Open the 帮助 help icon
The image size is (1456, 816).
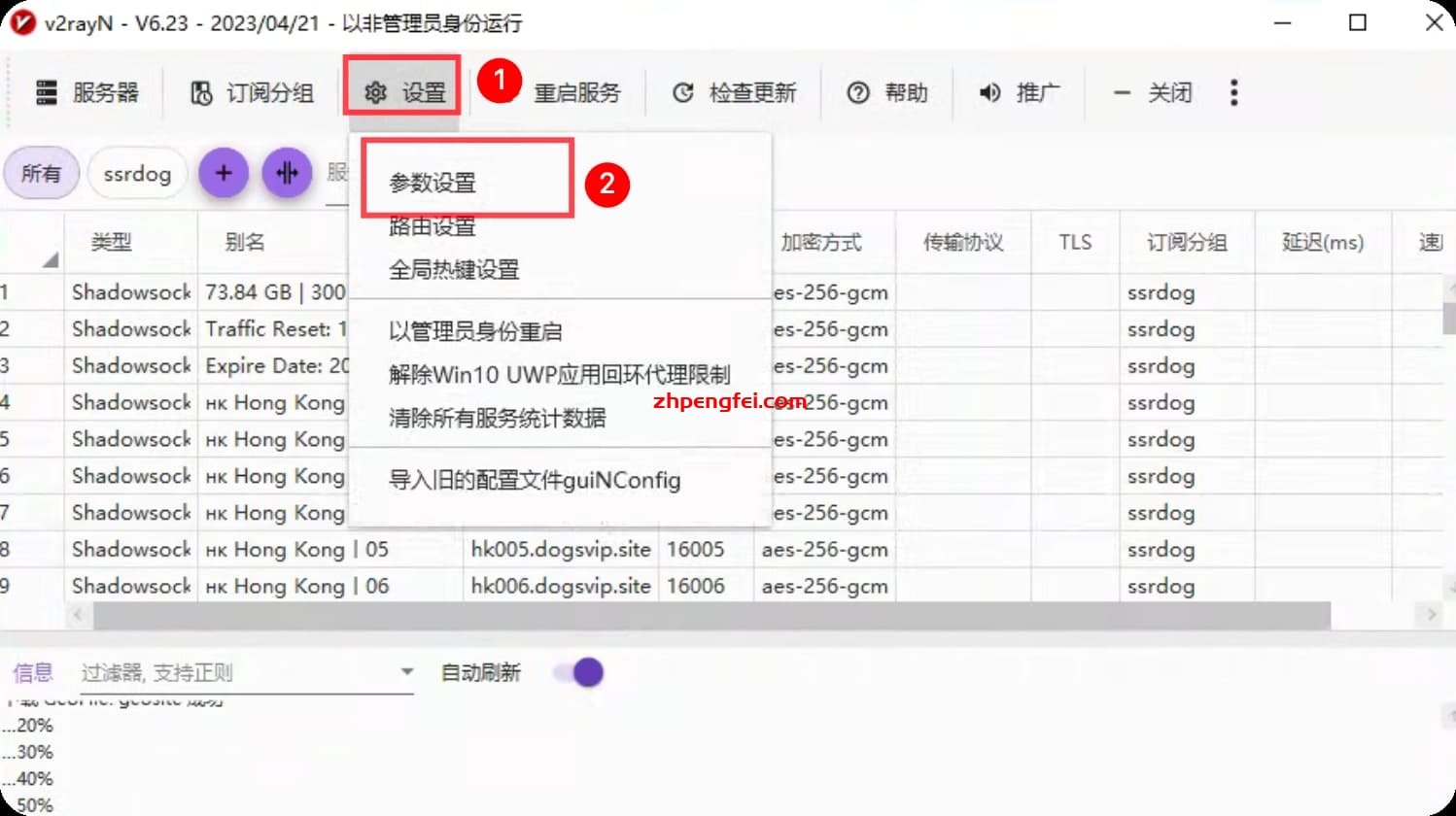[858, 91]
